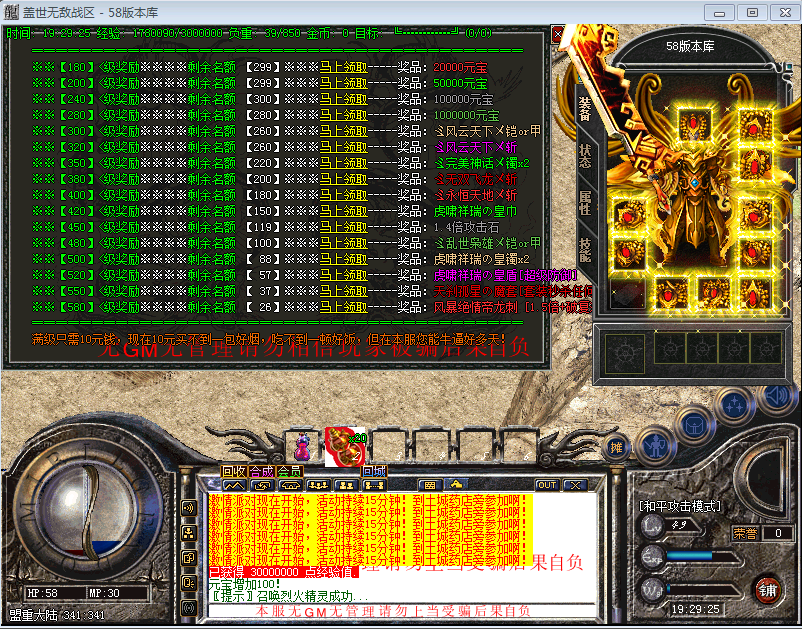This screenshot has height=629, width=802.
Task: Click the zigzag-line chat toolbar icon
Action: (234, 485)
